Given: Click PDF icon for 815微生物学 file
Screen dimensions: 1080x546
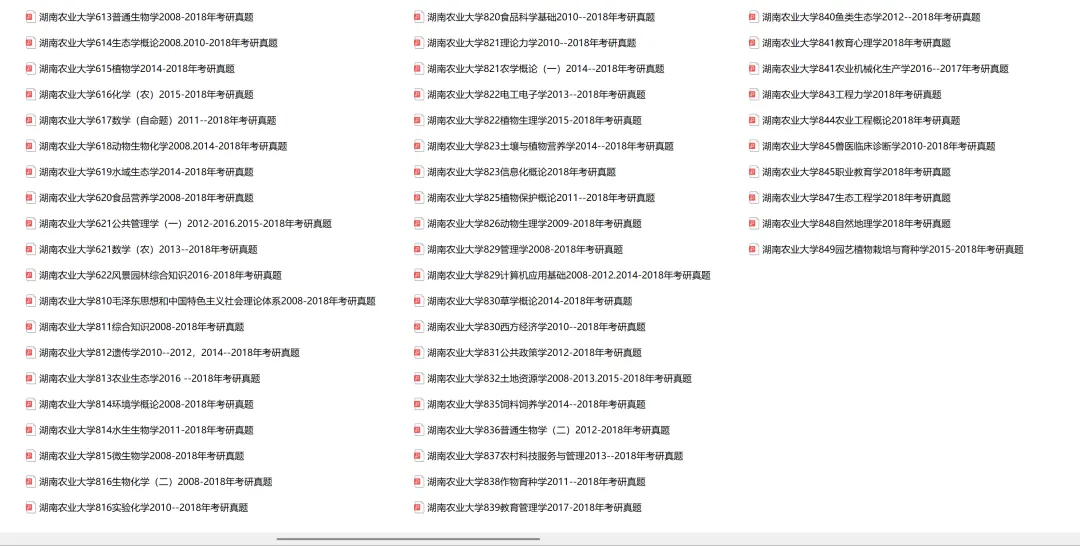Looking at the screenshot, I should (x=30, y=456).
